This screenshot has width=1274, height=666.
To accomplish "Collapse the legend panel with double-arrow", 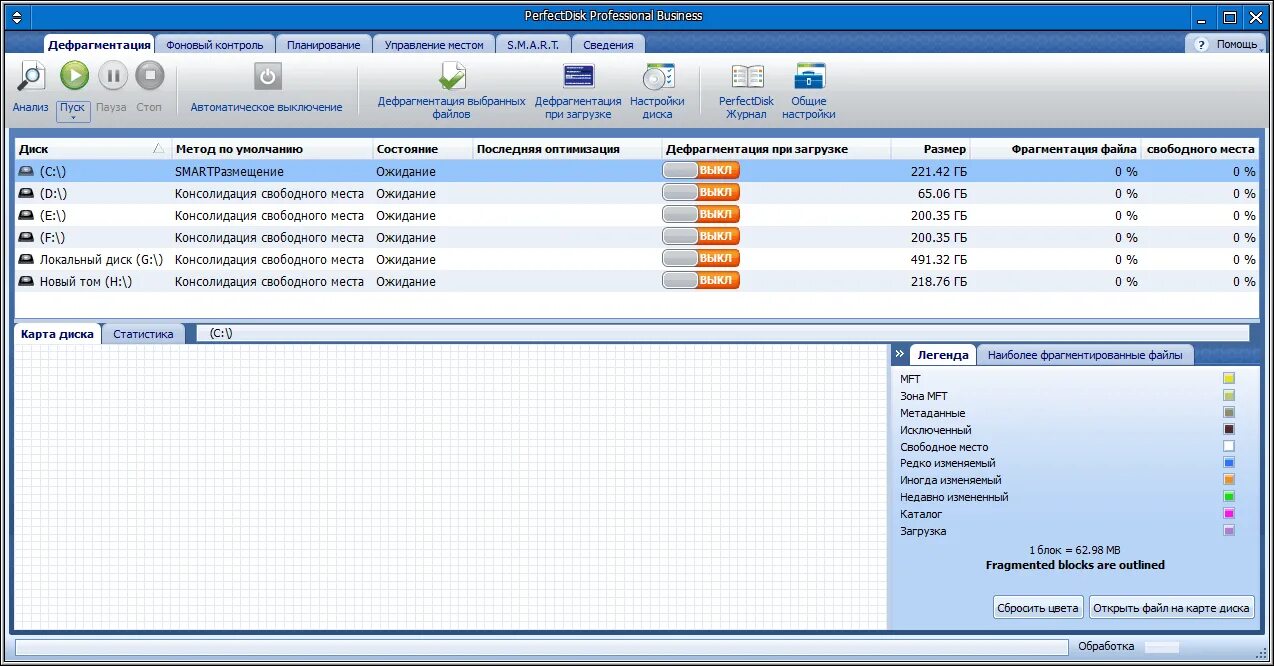I will click(899, 354).
